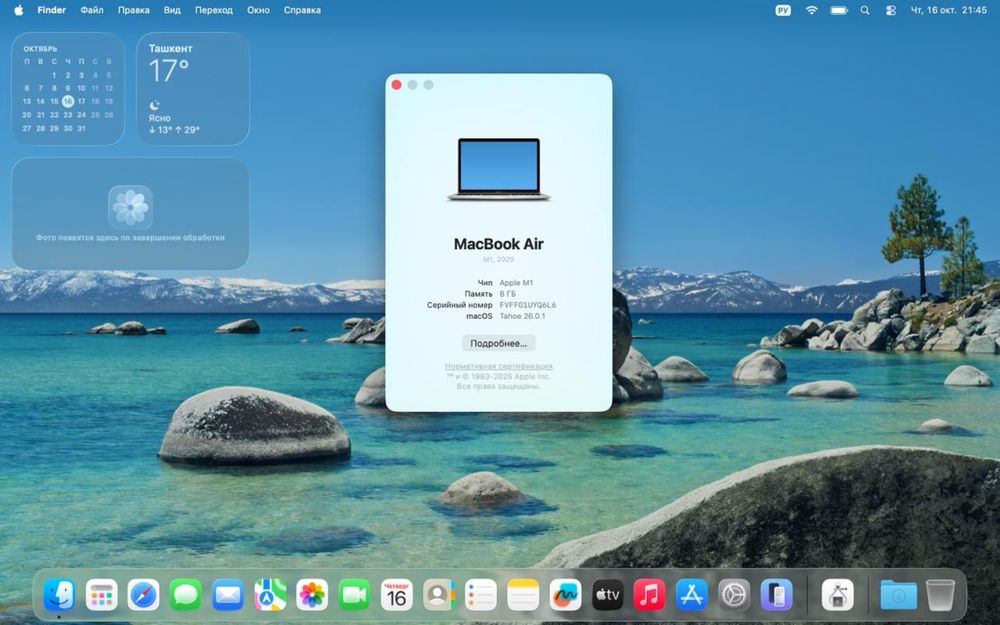
Task: Open Apple TV app in Dock
Action: 607,595
